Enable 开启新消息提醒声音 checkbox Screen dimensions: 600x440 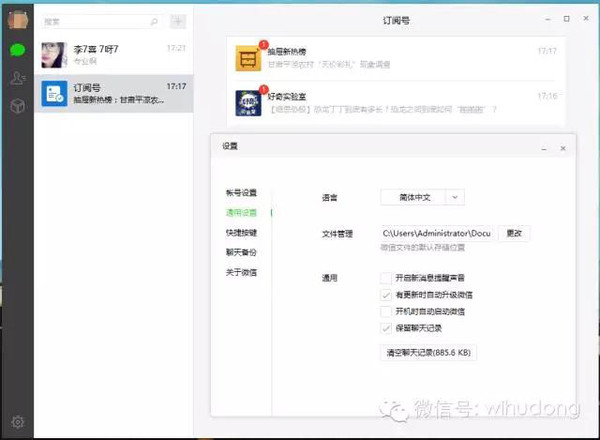pos(386,278)
